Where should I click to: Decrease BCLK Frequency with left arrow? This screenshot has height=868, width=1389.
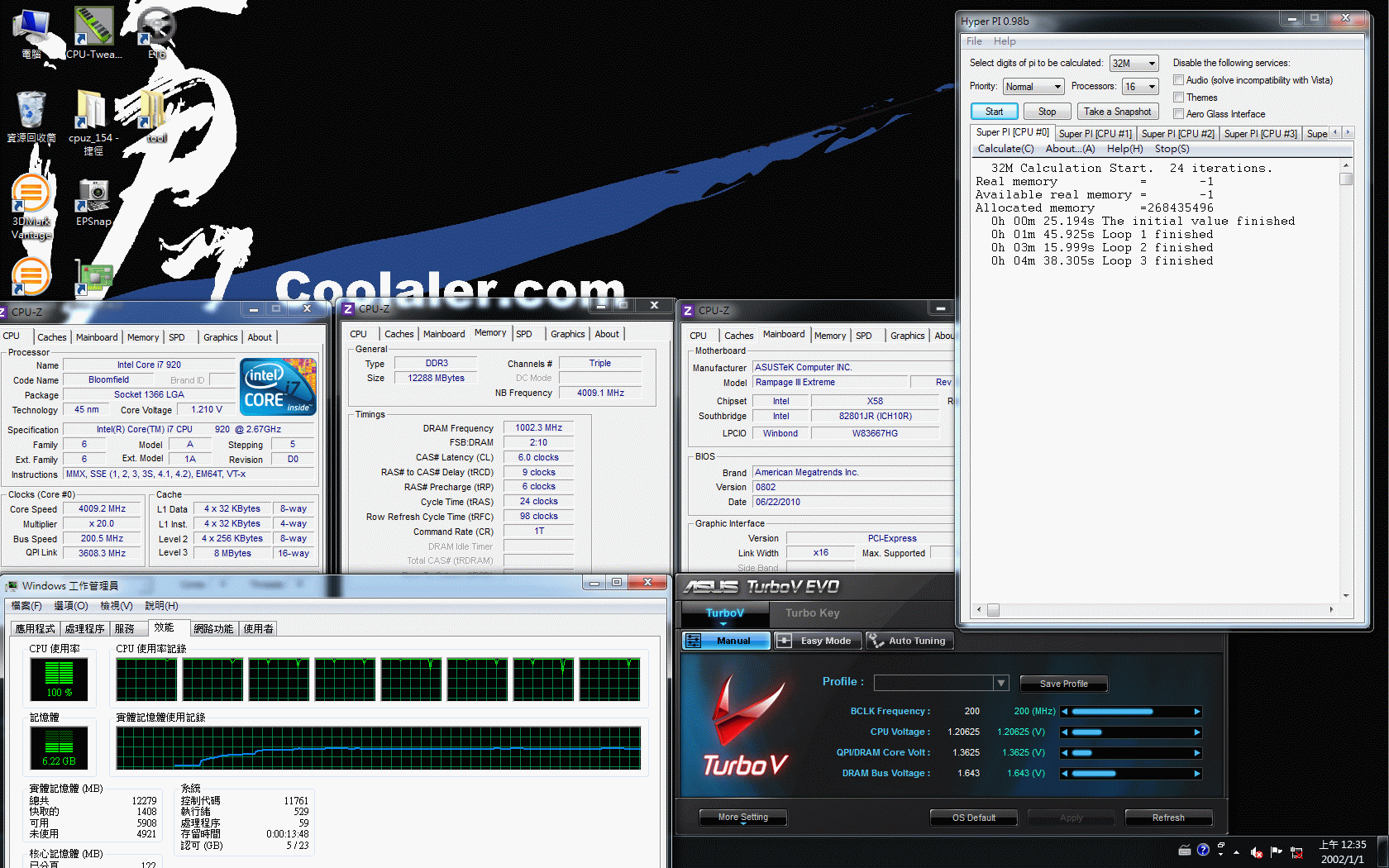[x=1065, y=712]
